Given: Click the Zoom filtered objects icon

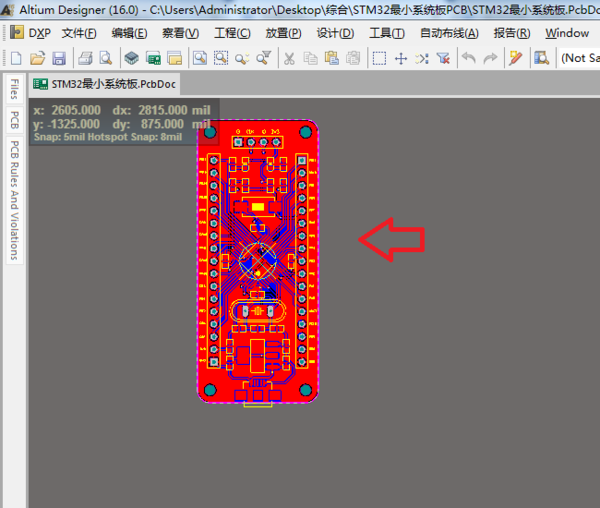Looking at the screenshot, I should pyautogui.click(x=264, y=59).
